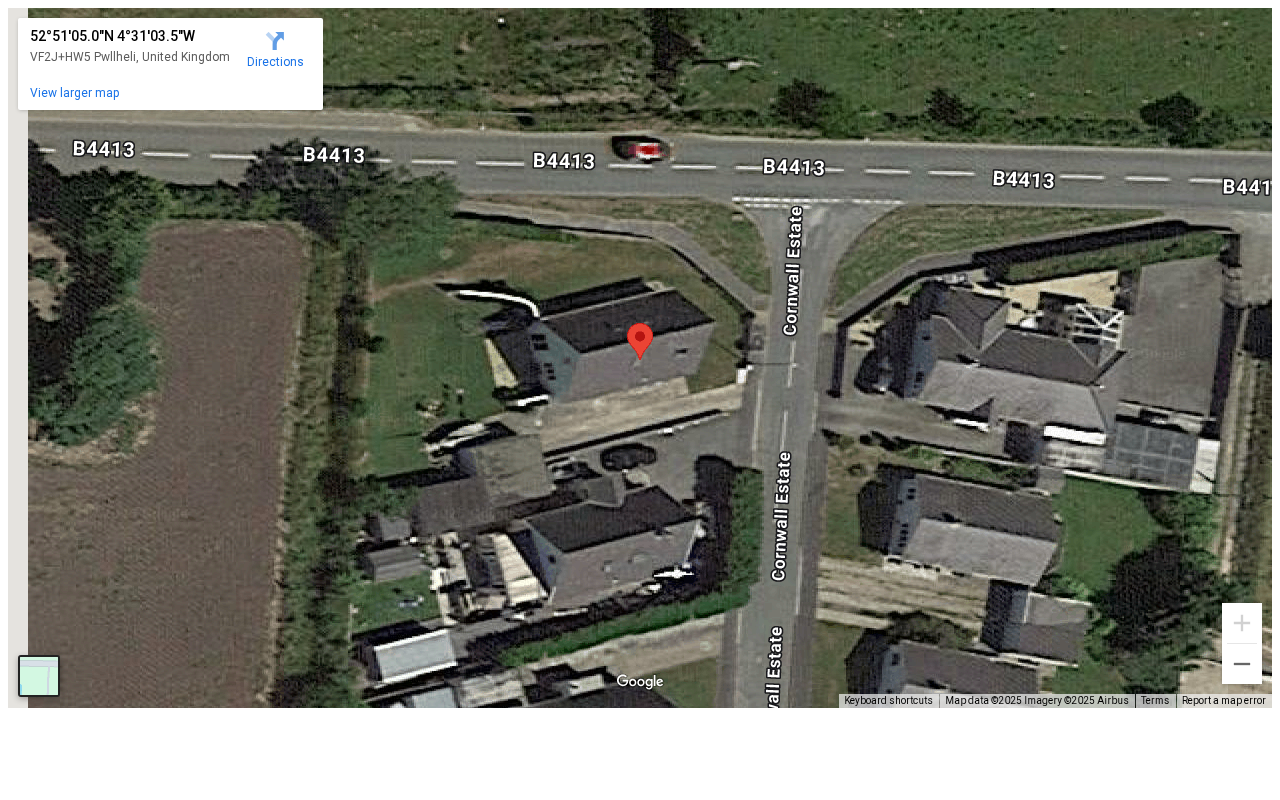The width and height of the screenshot is (1280, 800).
Task: Click the B4413 label near the junction
Action: (x=794, y=167)
